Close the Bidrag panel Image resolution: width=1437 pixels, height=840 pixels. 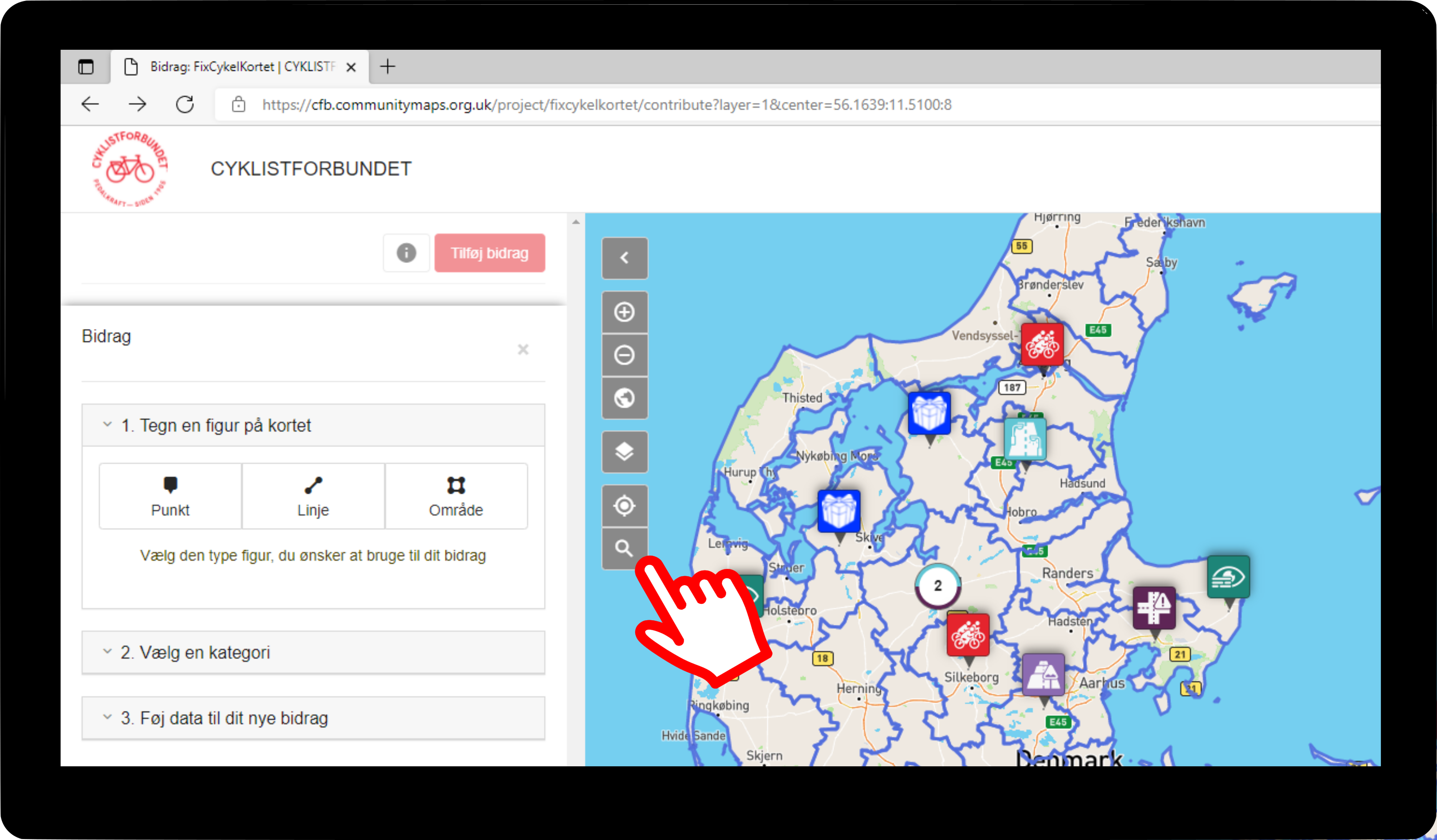tap(523, 350)
